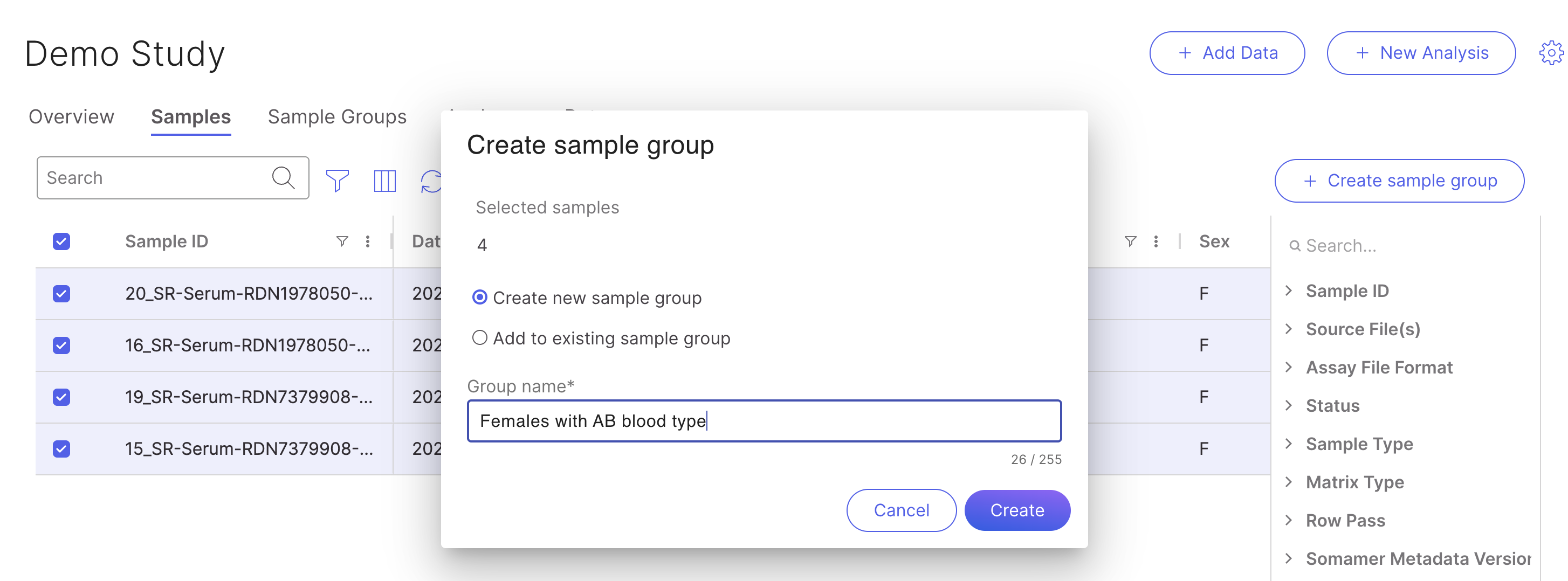Expand the Source File(s) column group

pos(1289,329)
